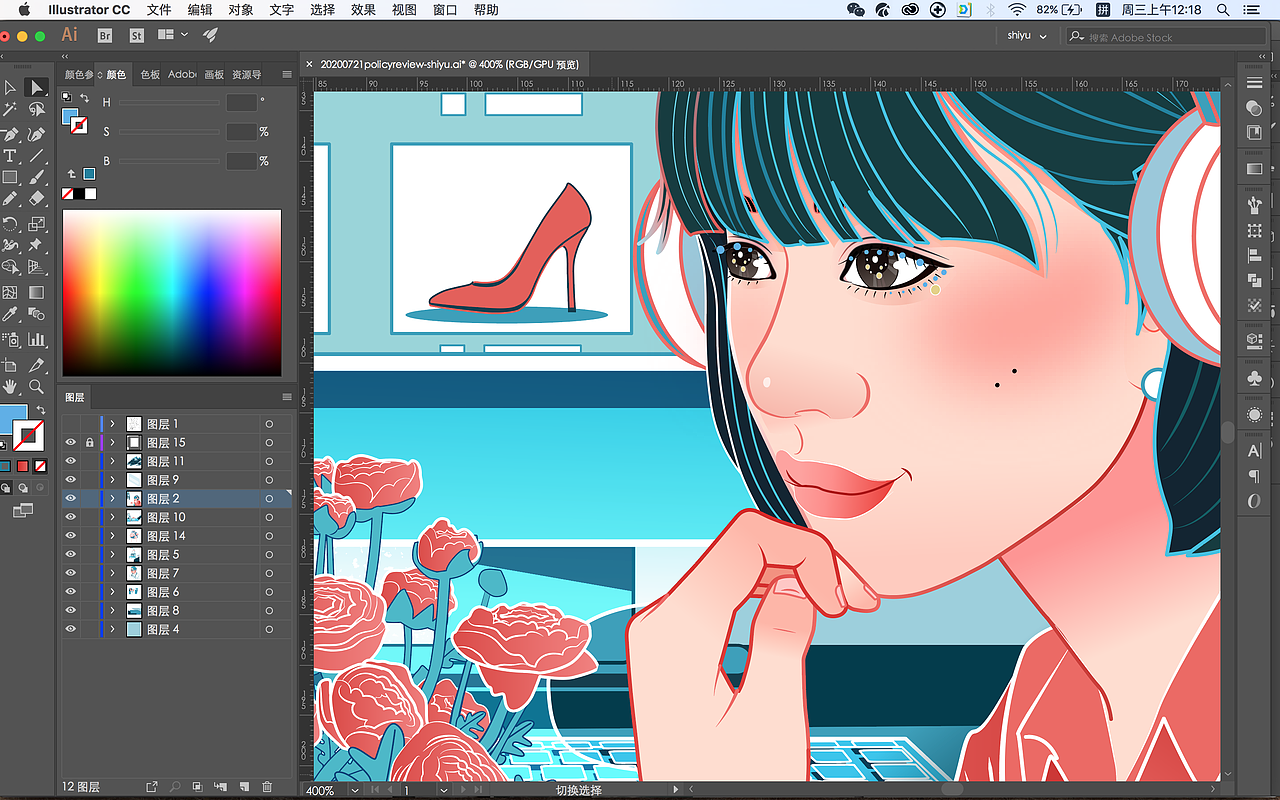Click the blue fill swatch in Color panel
Screen dimensions: 1280x800
[71, 117]
